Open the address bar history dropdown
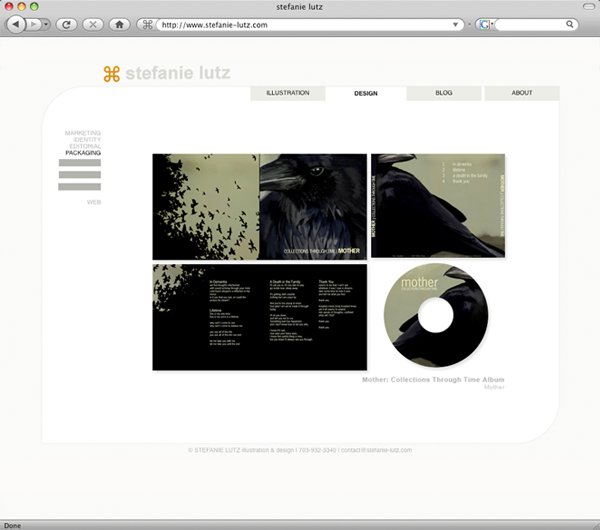The image size is (600, 530). tap(455, 25)
